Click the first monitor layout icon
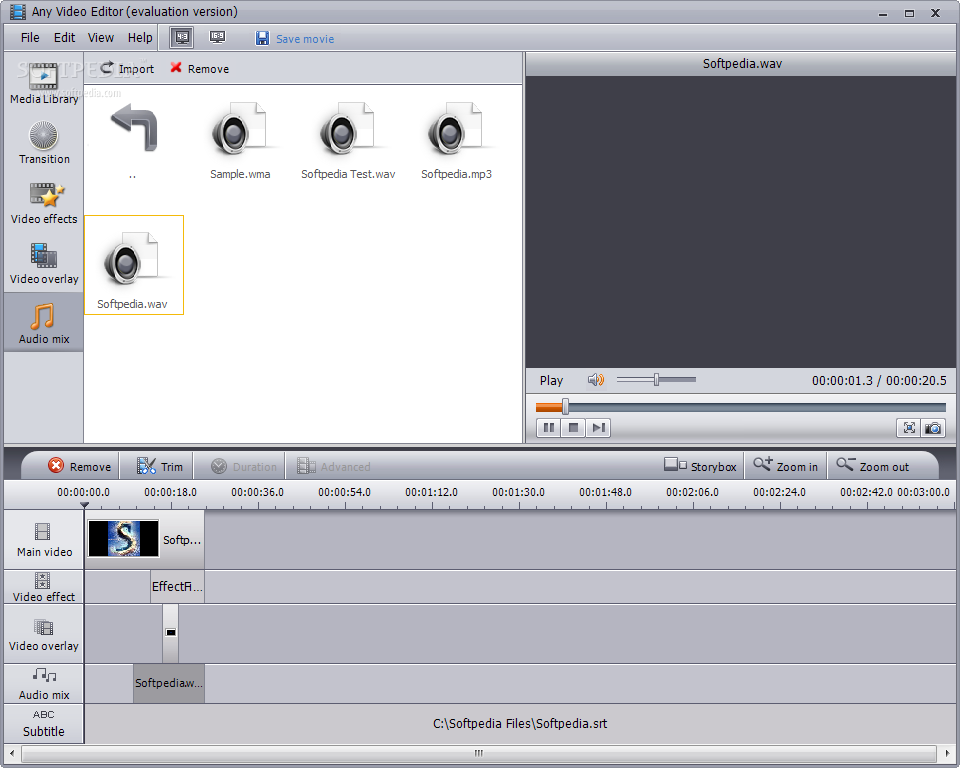Viewport: 960px width, 768px height. [x=182, y=37]
